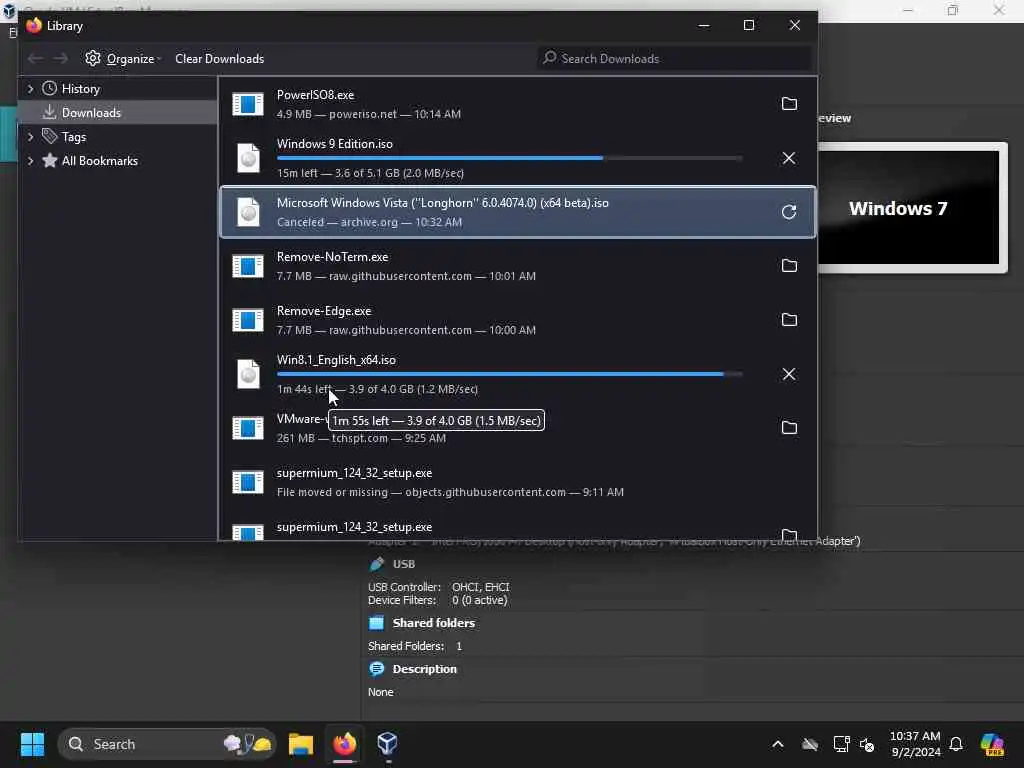Screen dimensions: 1024x768
Task: Click the supermium setup 'File moved or missing' icon
Action: (248, 482)
